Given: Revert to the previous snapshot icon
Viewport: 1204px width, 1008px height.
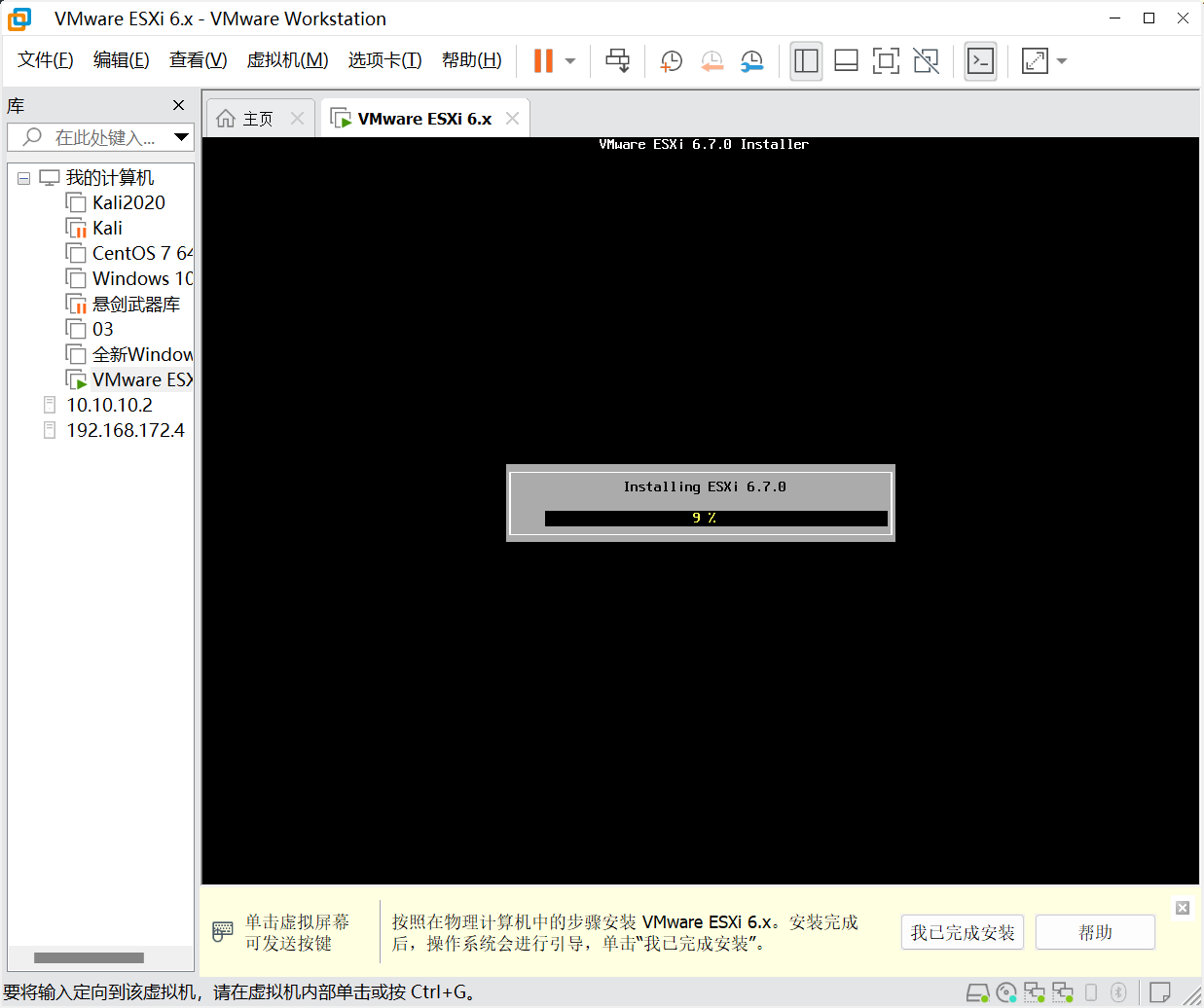Looking at the screenshot, I should click(x=711, y=61).
